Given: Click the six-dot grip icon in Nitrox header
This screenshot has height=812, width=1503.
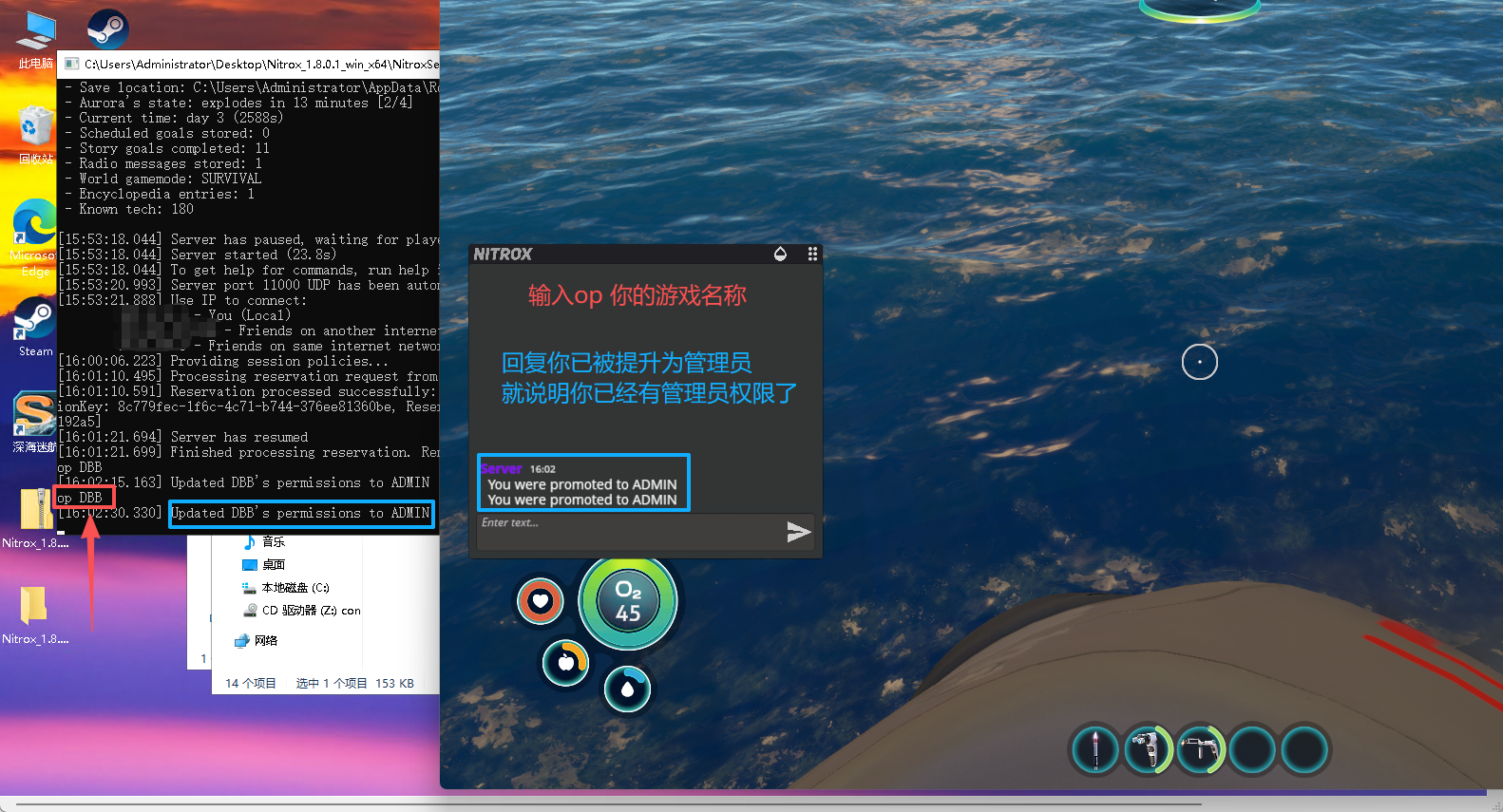Looking at the screenshot, I should click(812, 254).
